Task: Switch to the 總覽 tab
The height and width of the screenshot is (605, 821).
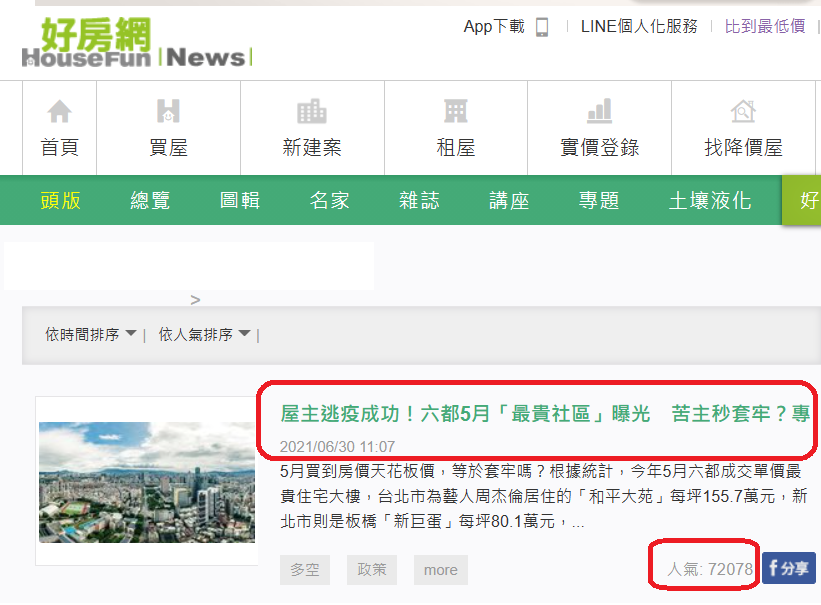Action: pos(150,201)
